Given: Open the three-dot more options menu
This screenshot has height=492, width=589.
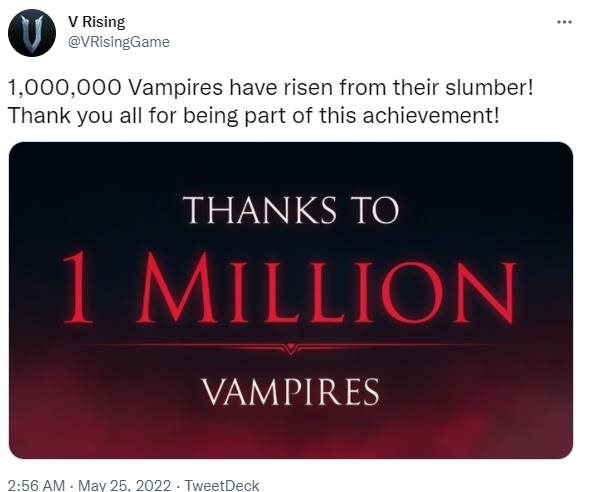Looking at the screenshot, I should (564, 23).
